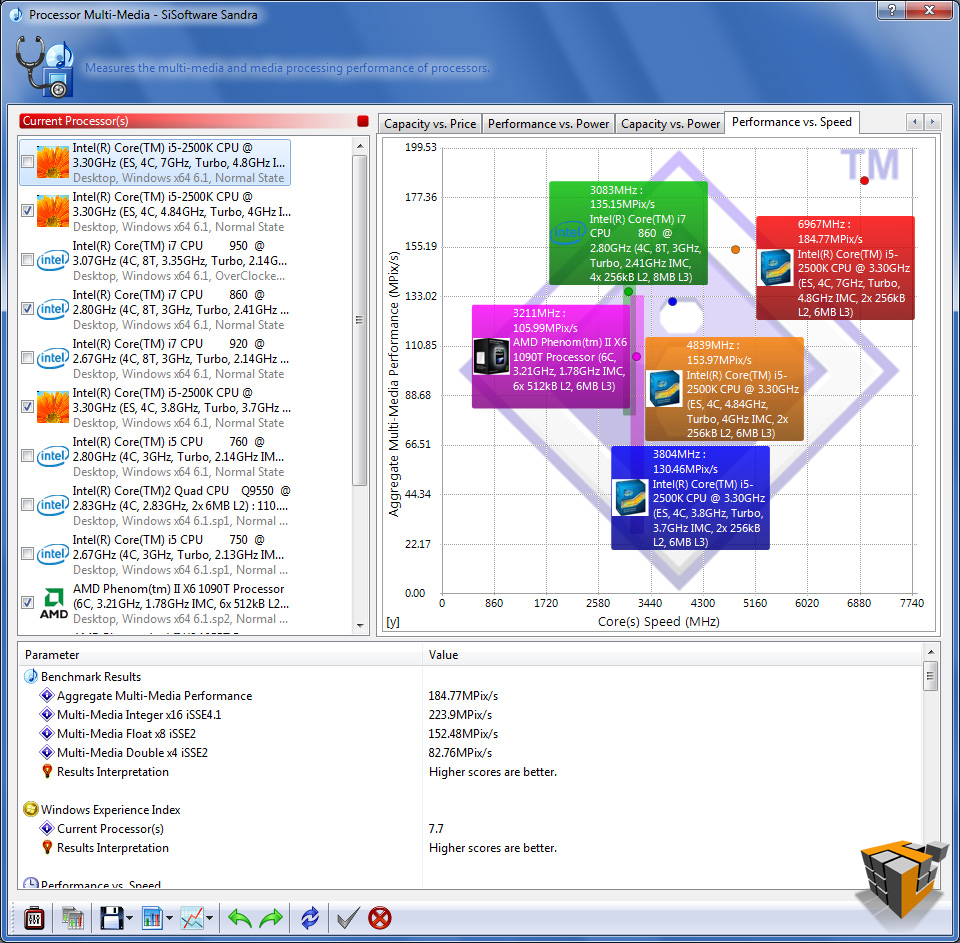
Task: Click the bar chart icon in the toolbar
Action: coord(152,918)
